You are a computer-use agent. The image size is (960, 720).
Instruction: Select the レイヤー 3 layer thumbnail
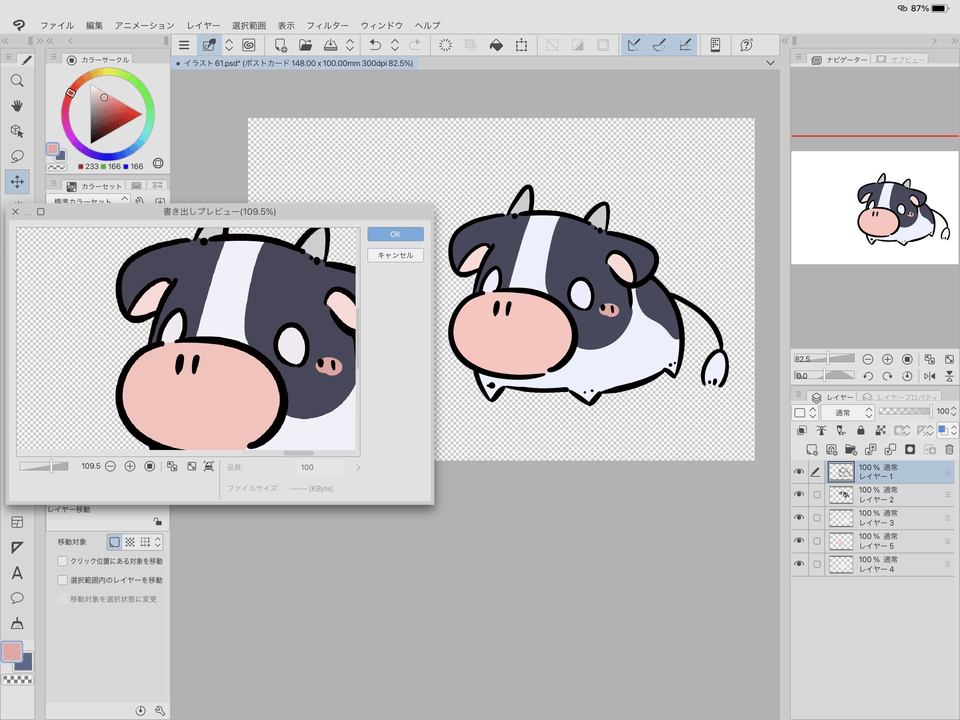click(841, 518)
